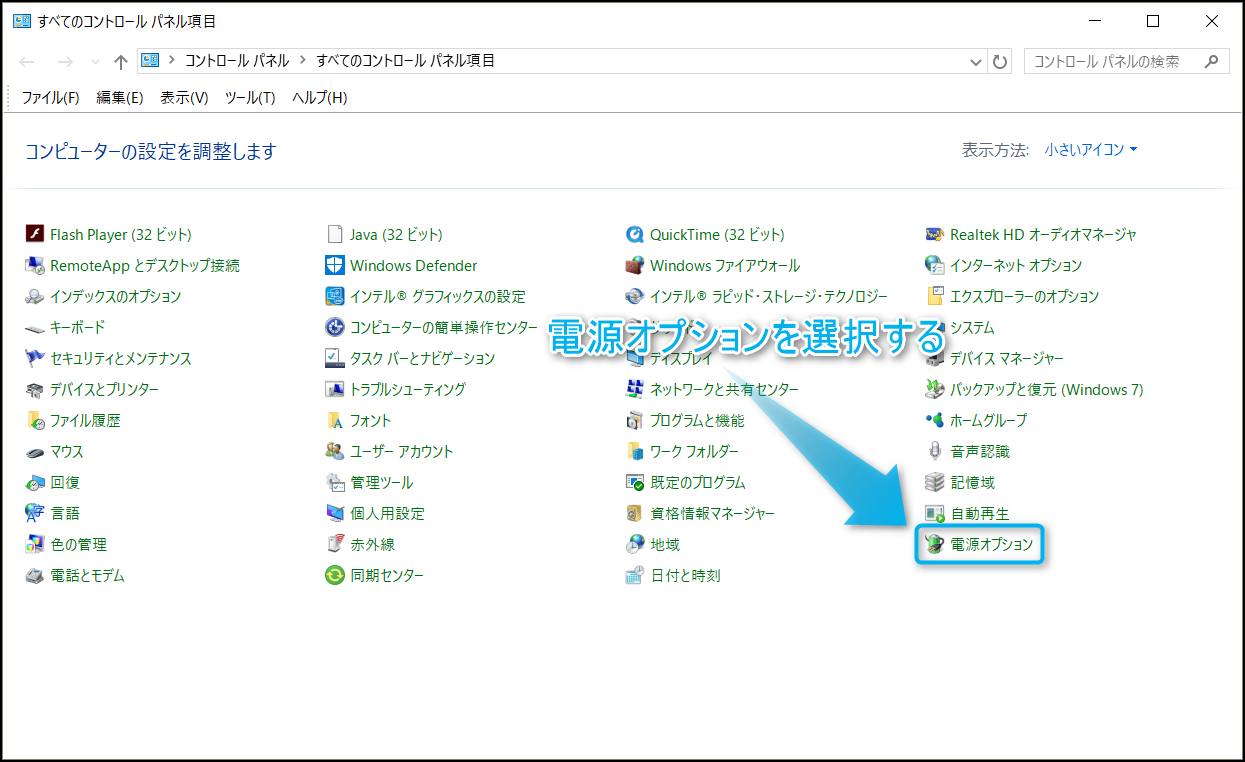
Task: Open the ツール(T) menu
Action: point(250,97)
